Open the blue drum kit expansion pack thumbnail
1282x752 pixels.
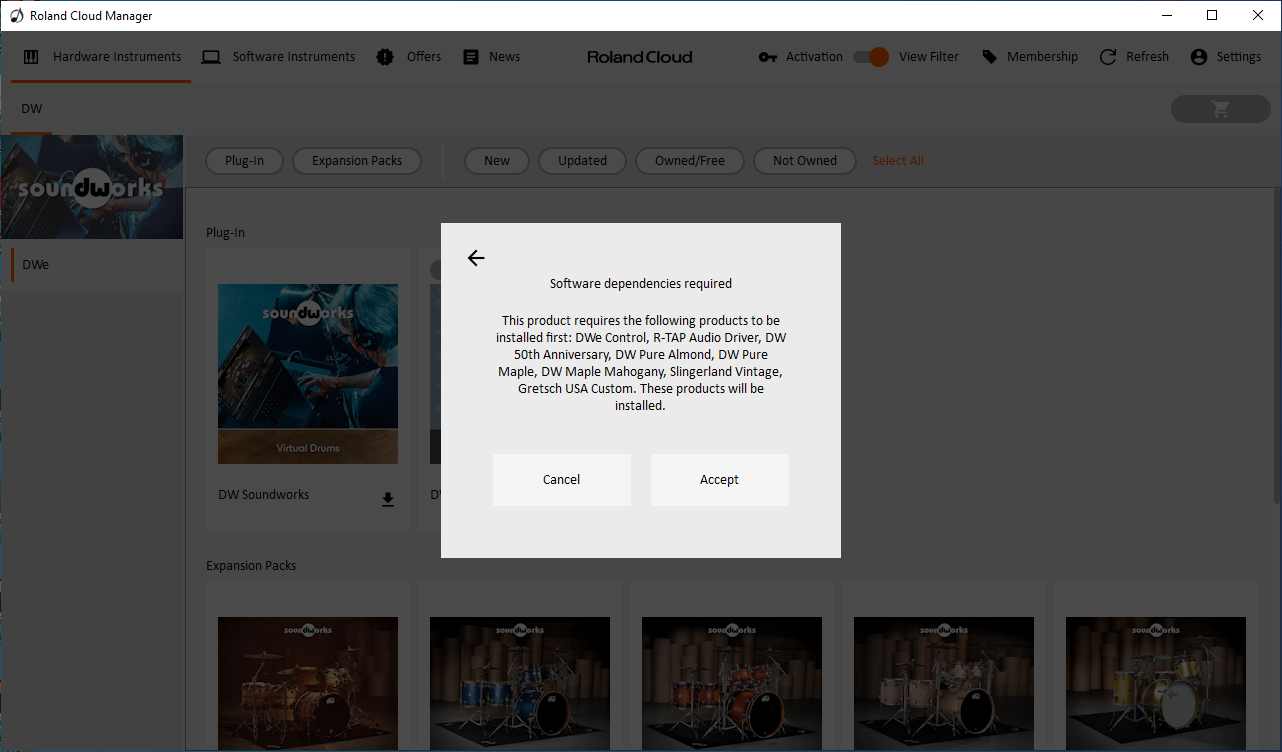520,684
